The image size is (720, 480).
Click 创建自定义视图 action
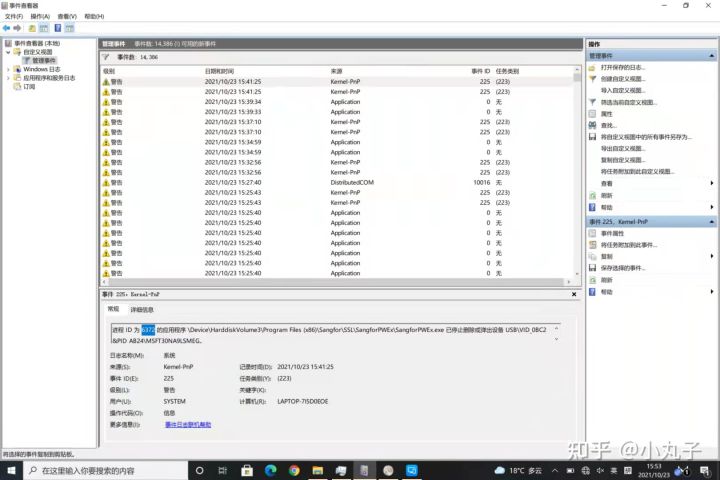pos(623,79)
